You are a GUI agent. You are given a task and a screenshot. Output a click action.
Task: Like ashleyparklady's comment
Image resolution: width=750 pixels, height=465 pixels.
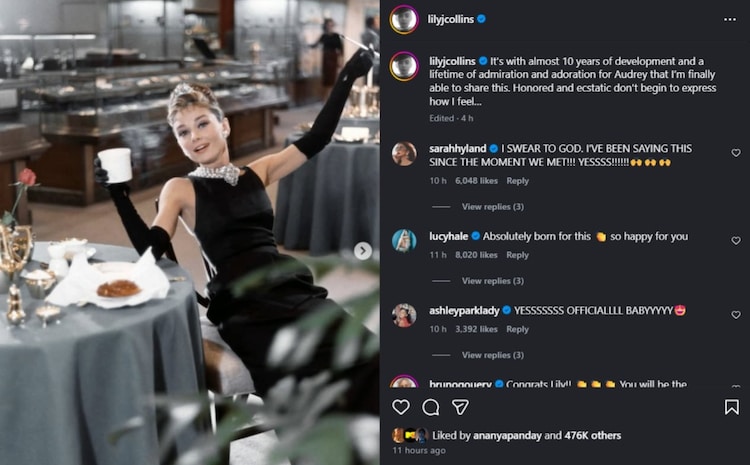[736, 315]
